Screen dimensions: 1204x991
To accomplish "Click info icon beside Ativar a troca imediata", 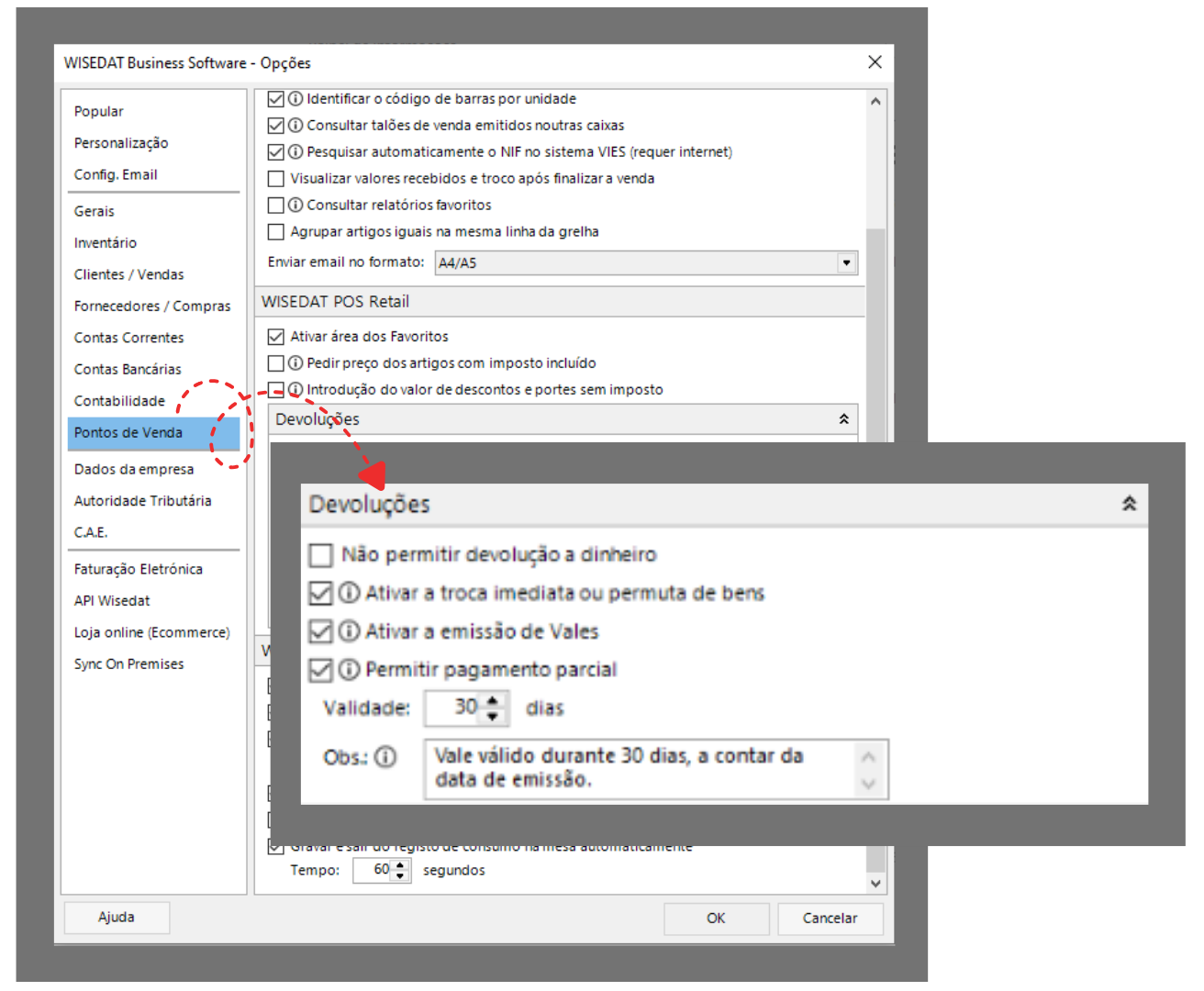I will coord(349,593).
